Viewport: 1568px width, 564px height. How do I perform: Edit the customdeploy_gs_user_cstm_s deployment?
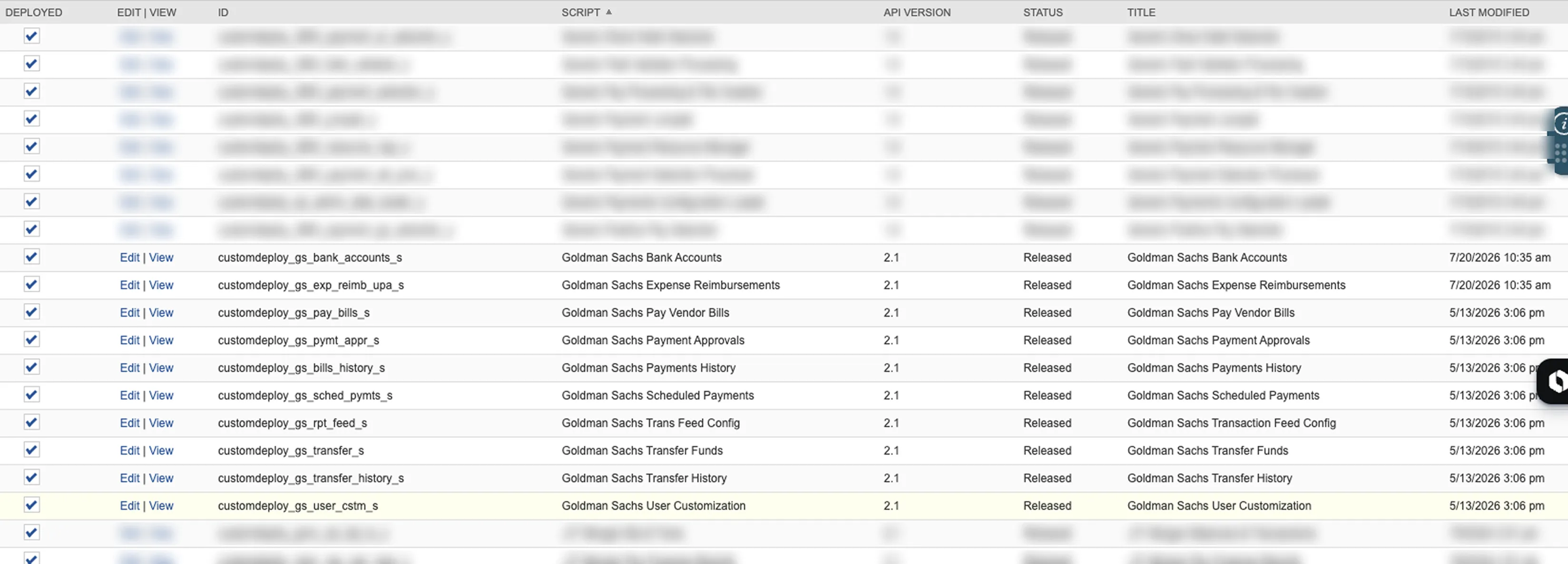point(130,506)
